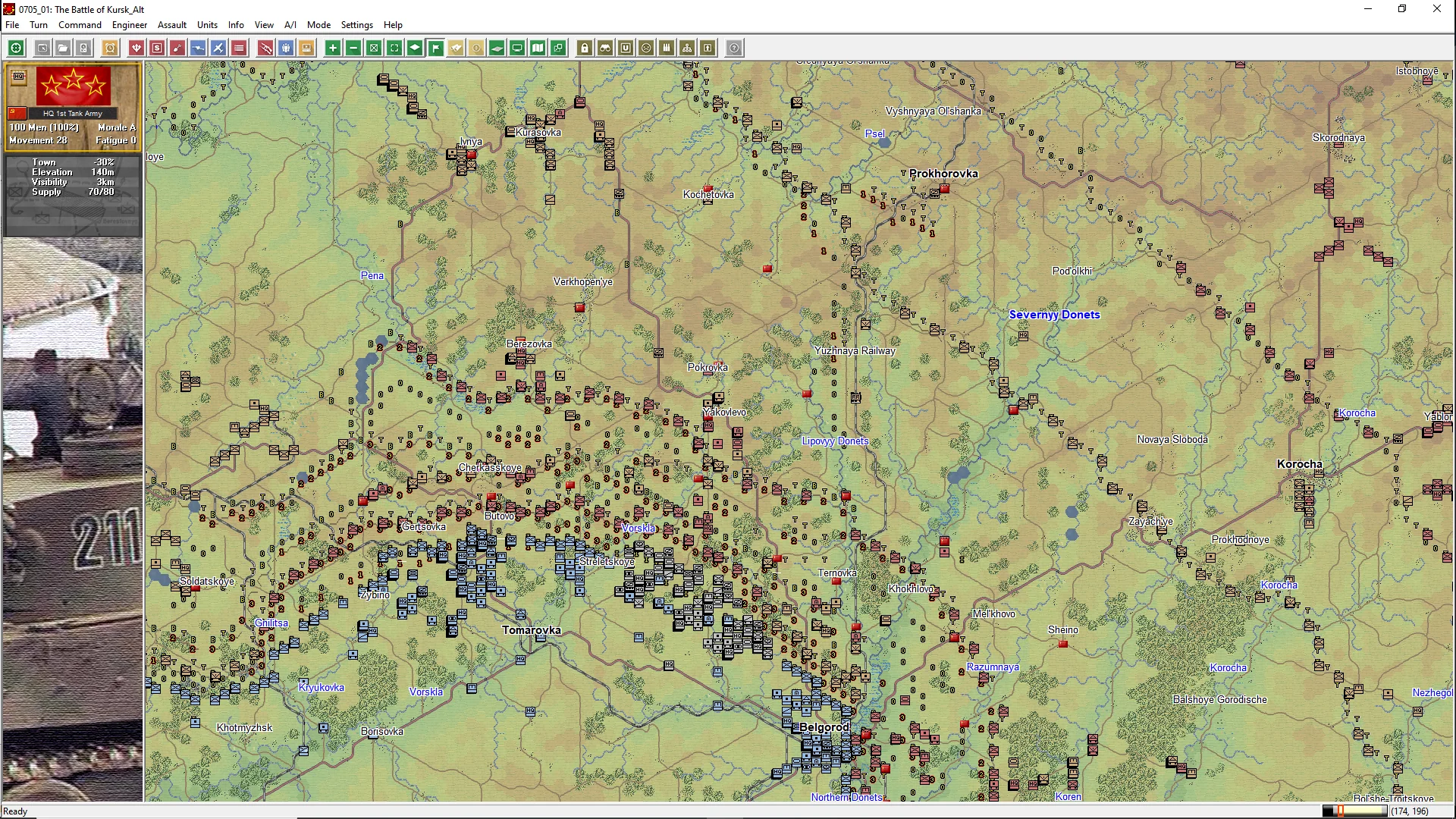Click the zoom in plus toolbar icon
This screenshot has width=1456, height=819.
pos(332,48)
